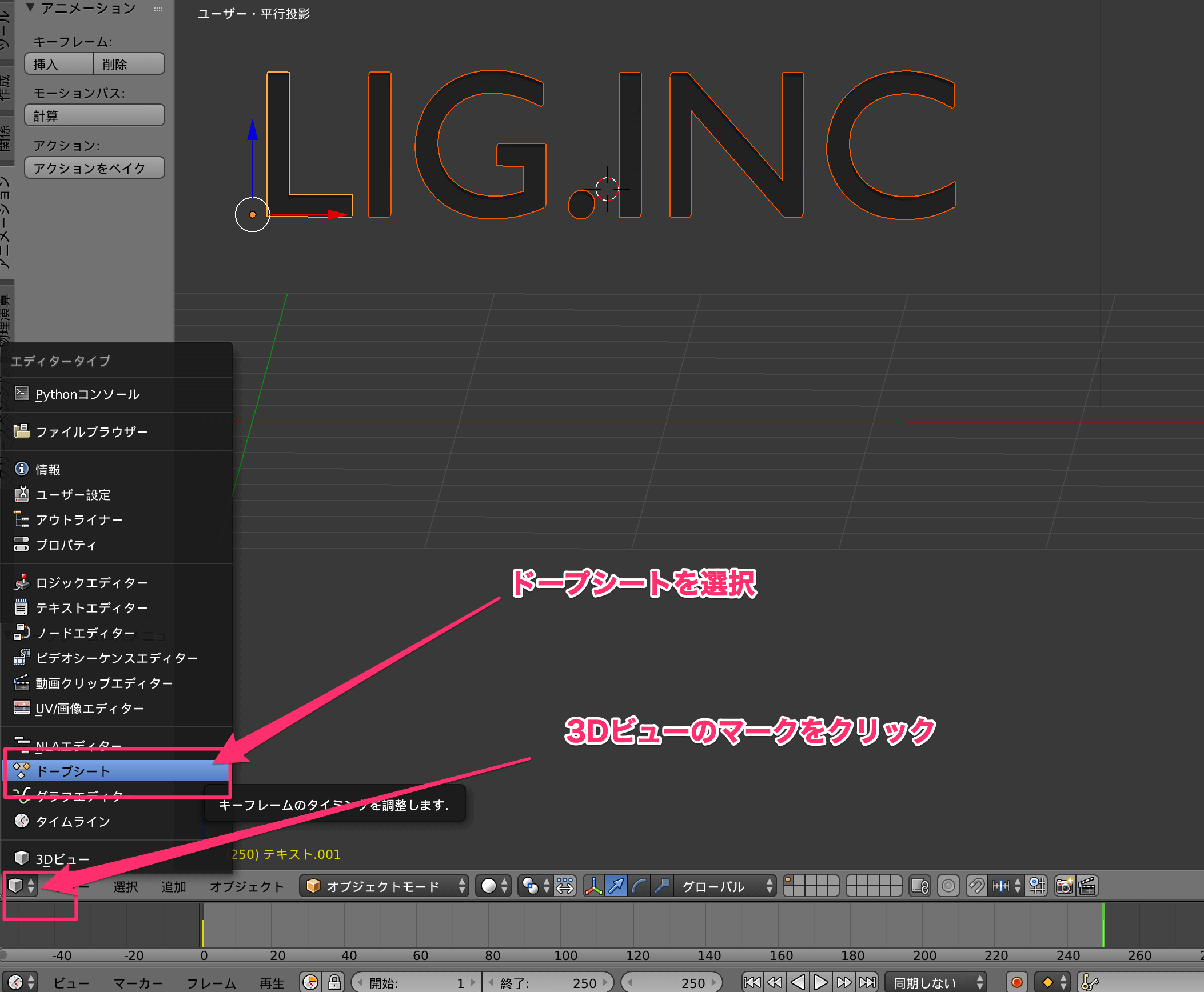1204x992 pixels.
Task: Open the 同期しない sync dropdown
Action: point(936,982)
